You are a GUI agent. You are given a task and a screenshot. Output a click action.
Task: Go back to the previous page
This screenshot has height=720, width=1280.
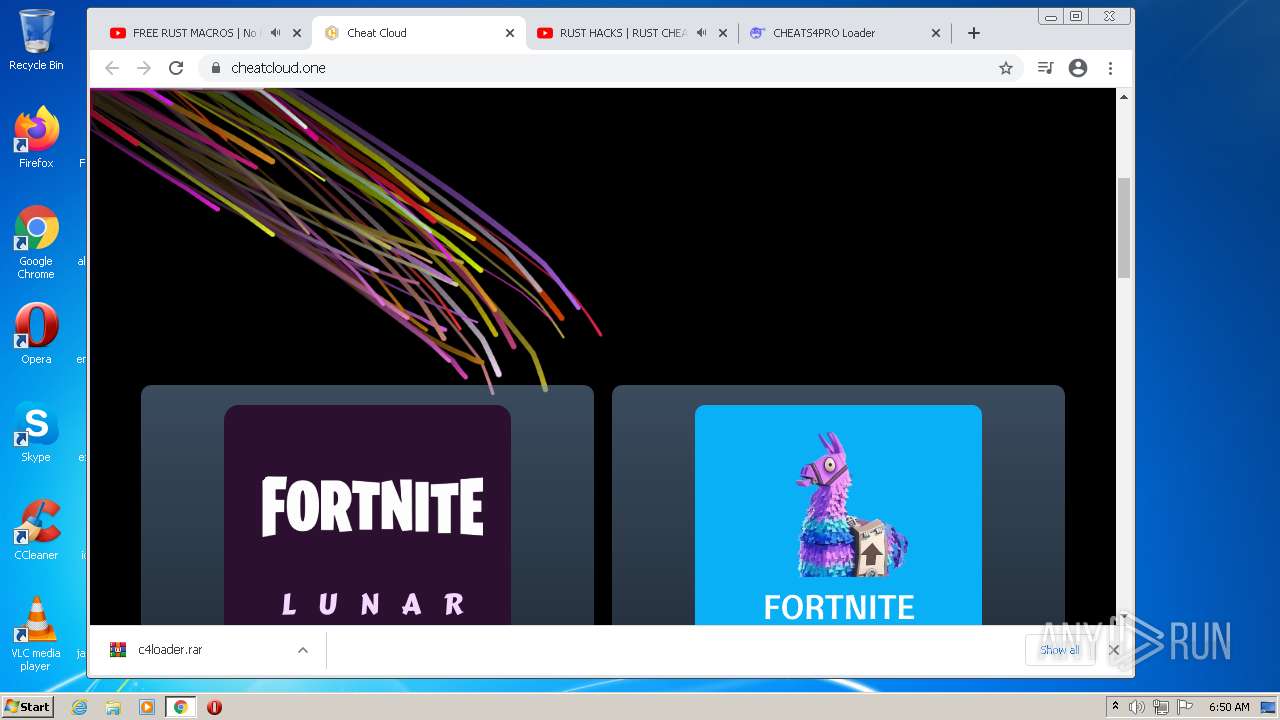[112, 68]
